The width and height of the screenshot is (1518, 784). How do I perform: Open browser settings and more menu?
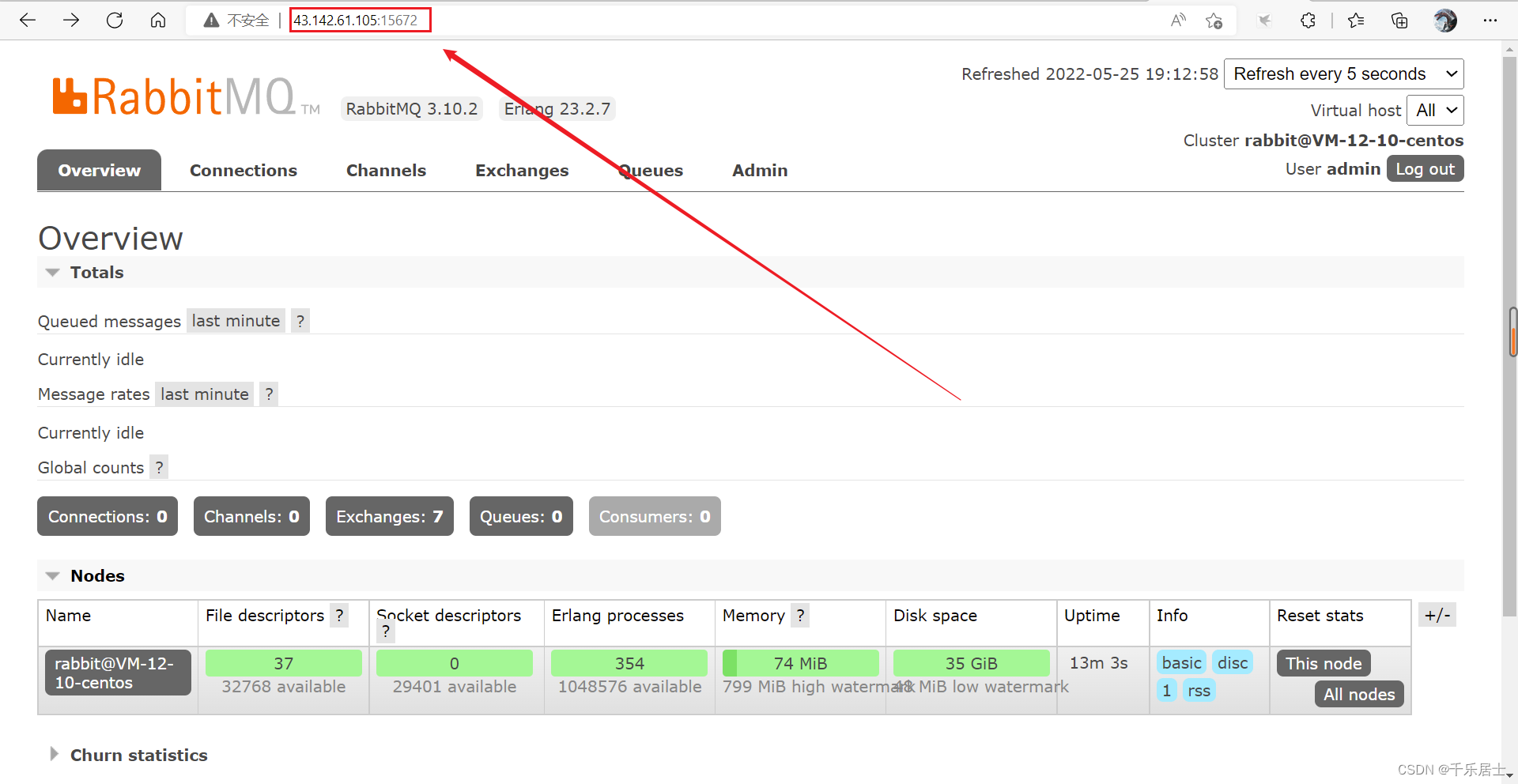[x=1490, y=21]
